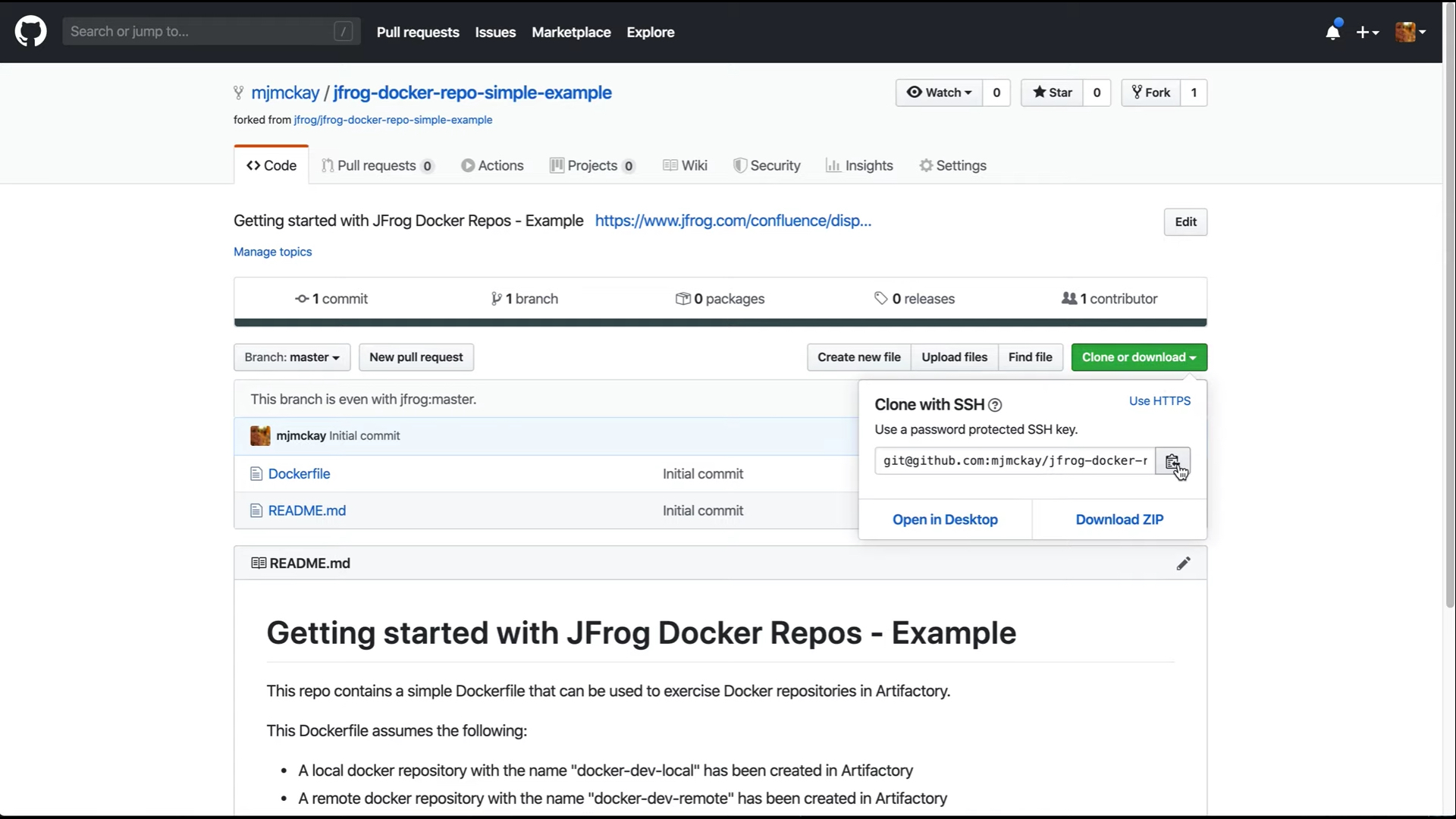
Task: Fork the repository with the Fork button
Action: point(1150,93)
